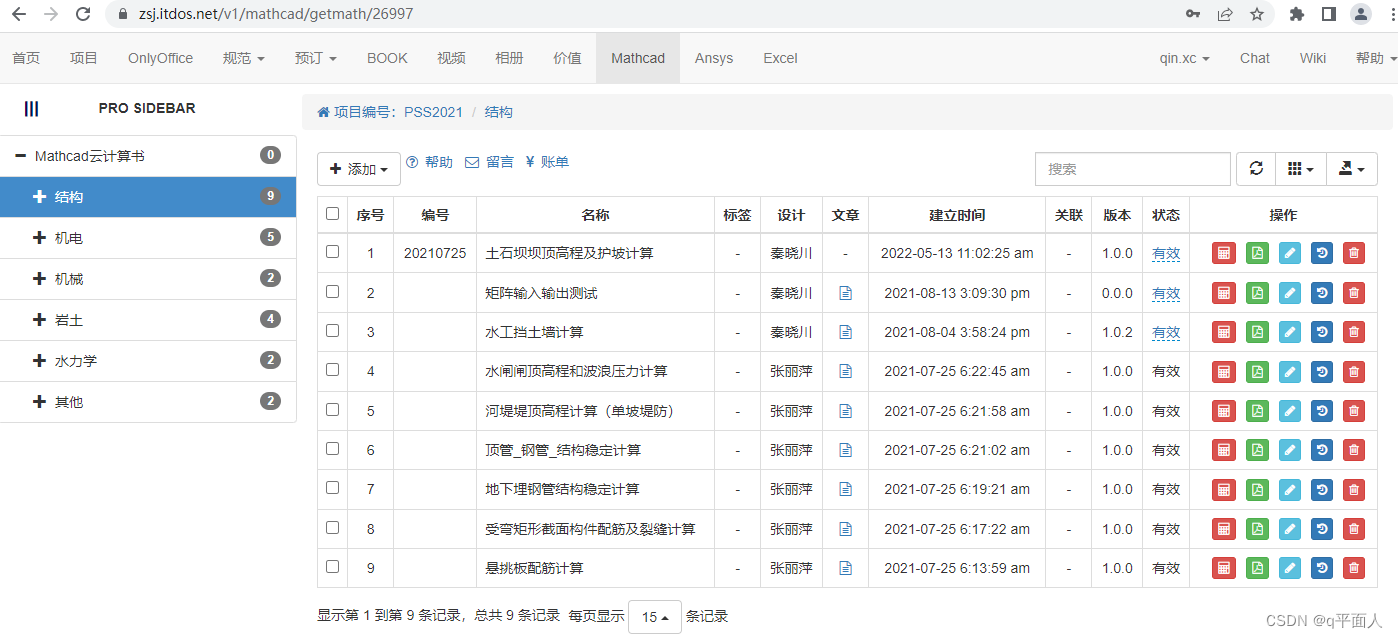Open the columns grid dropdown
The height and width of the screenshot is (638, 1398).
coord(1301,169)
